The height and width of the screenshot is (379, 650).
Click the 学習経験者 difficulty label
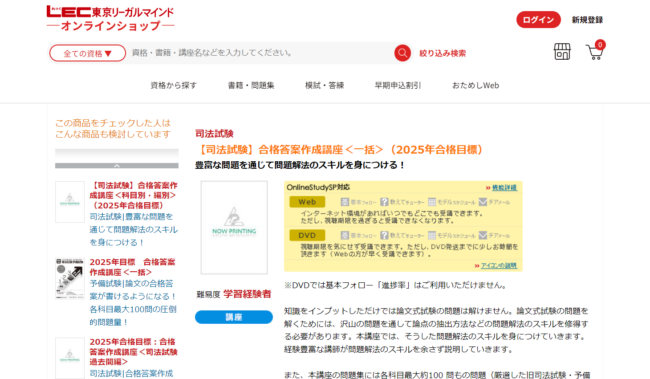[x=247, y=294]
